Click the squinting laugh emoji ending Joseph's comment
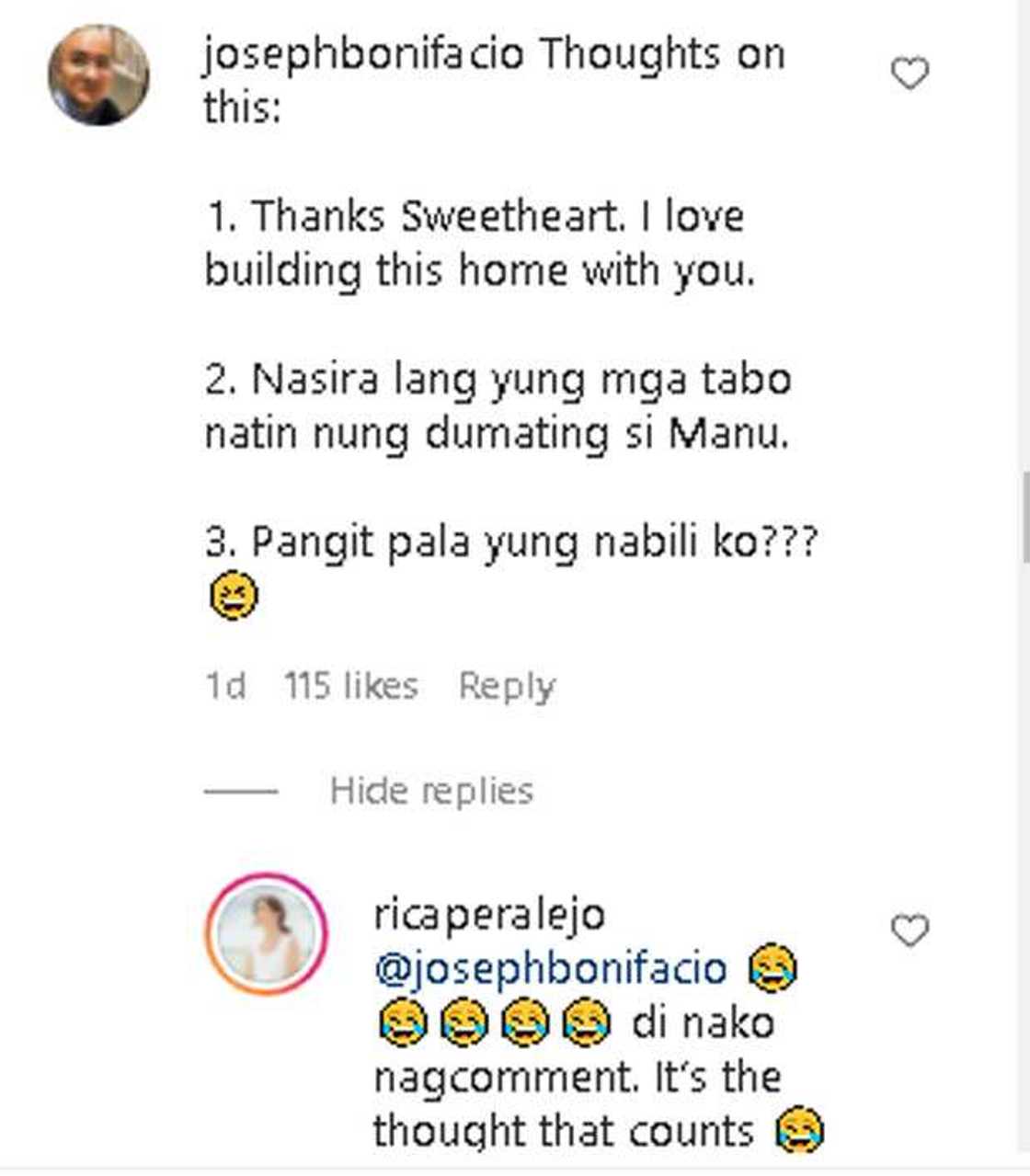Viewport: 1030px width, 1176px height. pos(234,596)
